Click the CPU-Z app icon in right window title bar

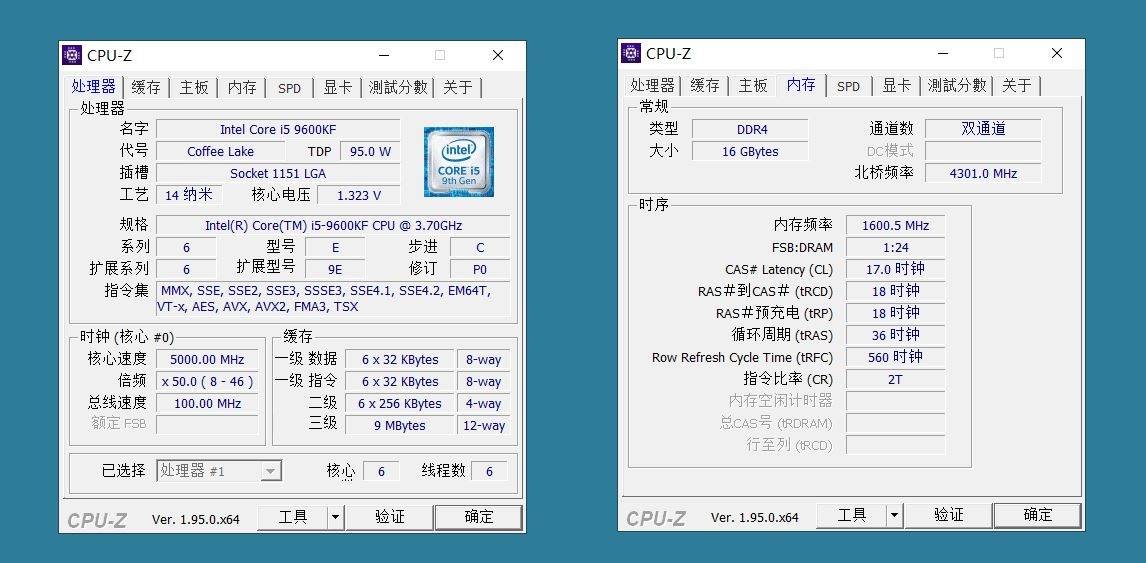pyautogui.click(x=631, y=53)
